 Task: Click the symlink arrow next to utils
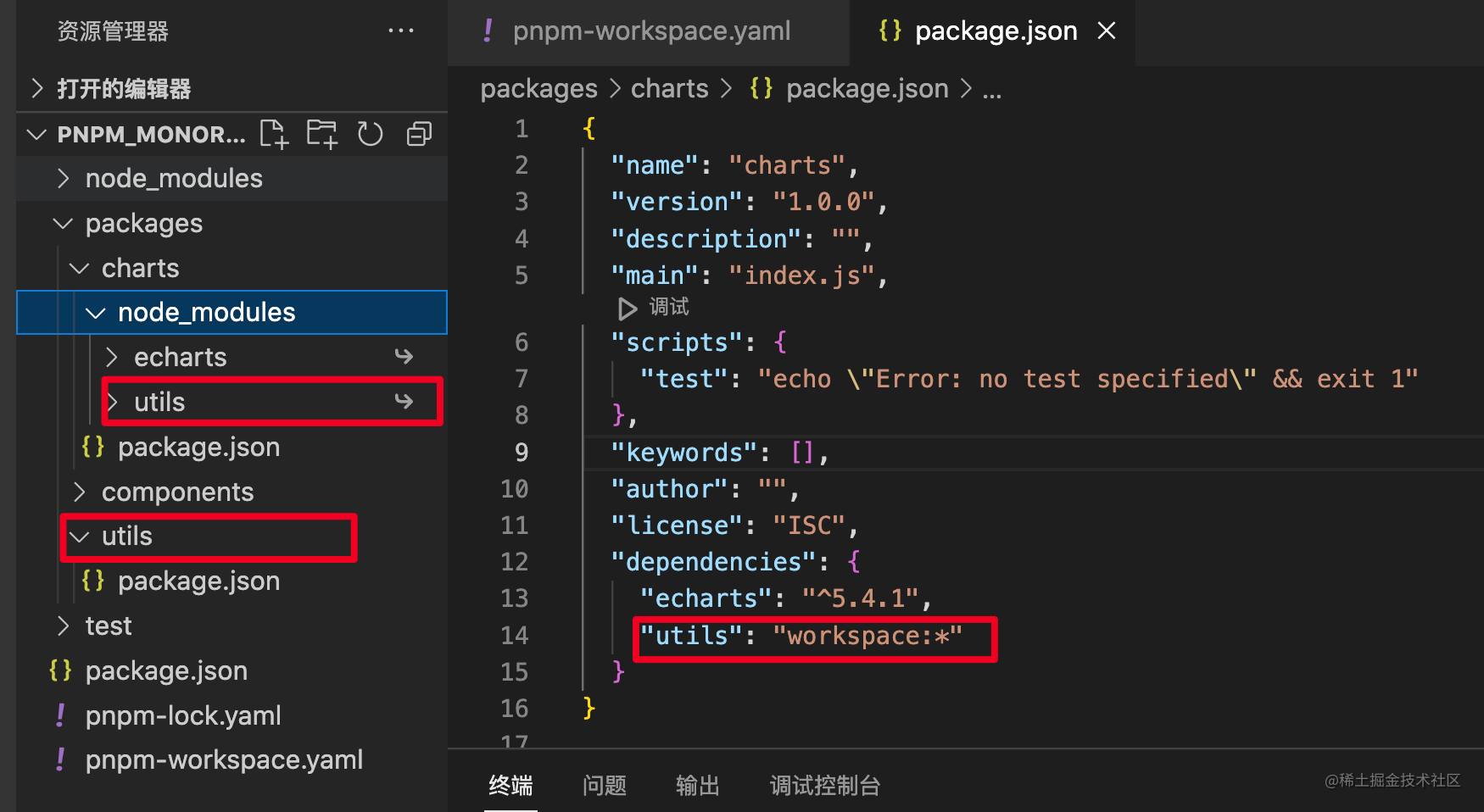point(404,401)
